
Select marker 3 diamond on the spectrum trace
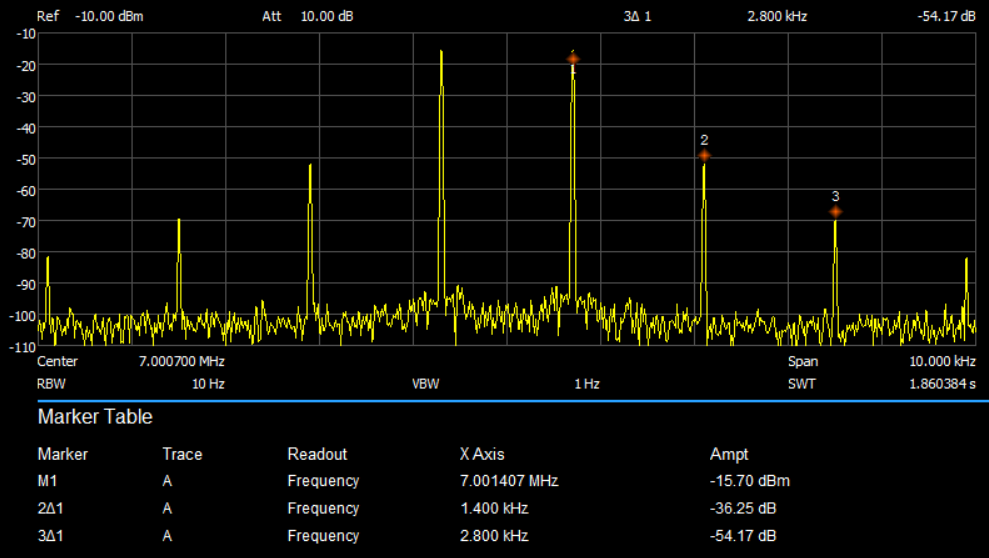click(x=835, y=211)
